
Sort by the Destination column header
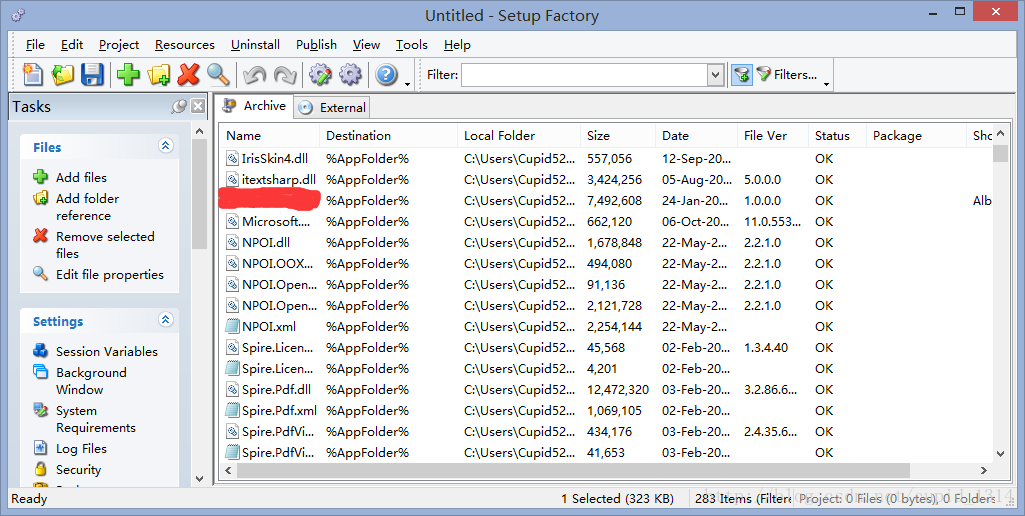click(x=388, y=135)
